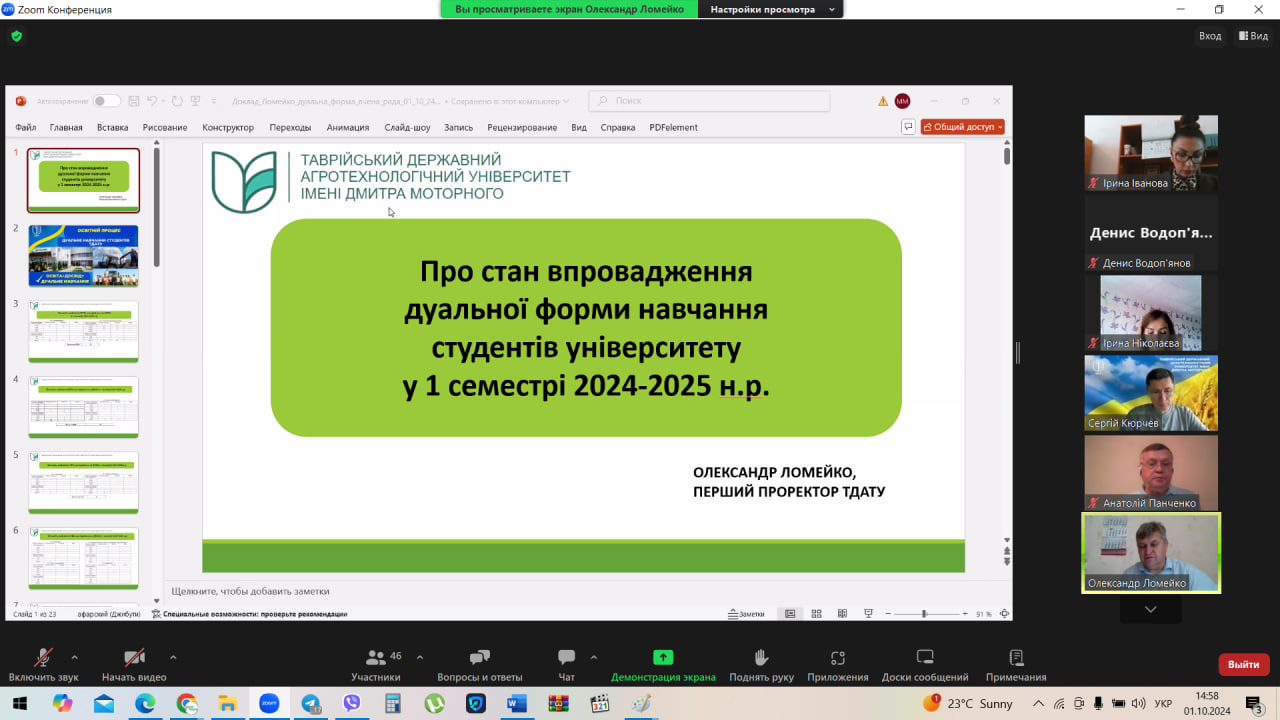Raise hand with Поднять руку

coord(761,665)
